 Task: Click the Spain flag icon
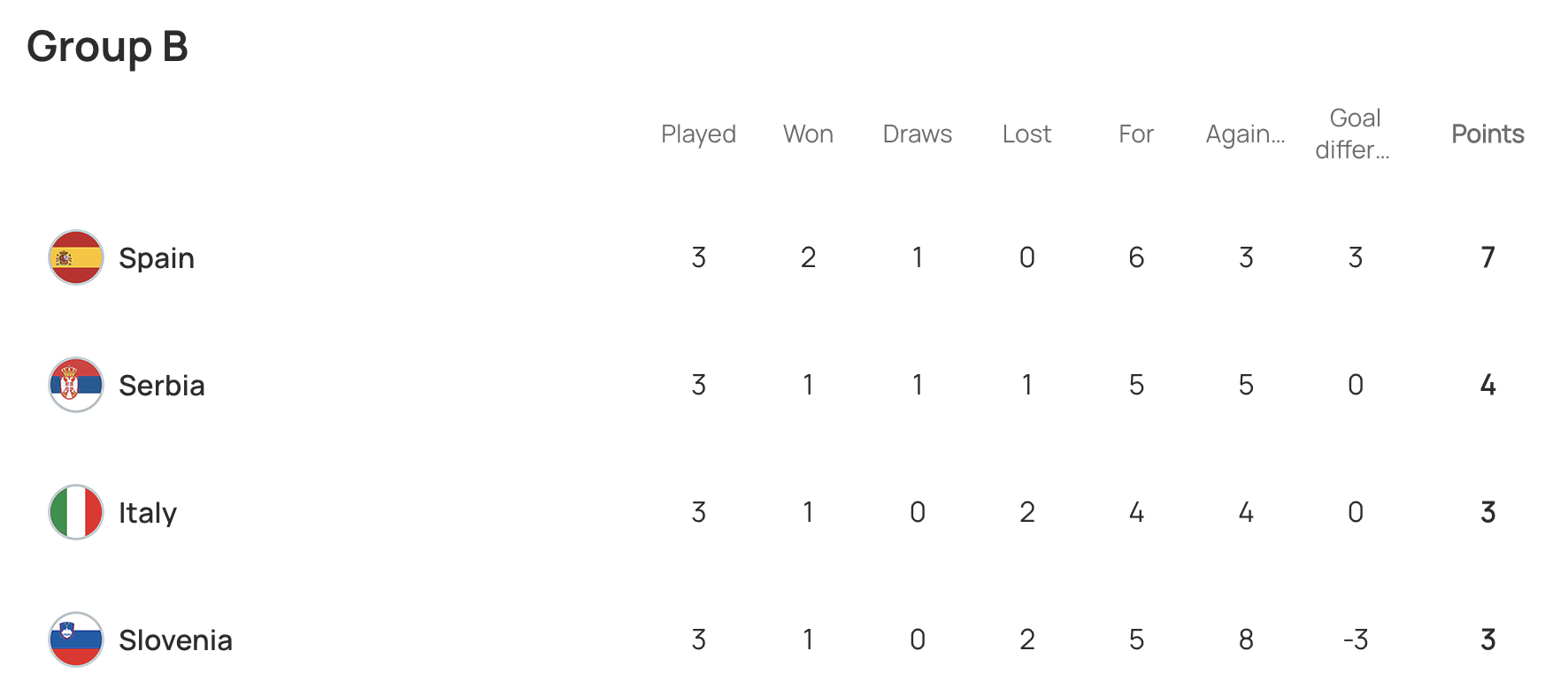[x=76, y=257]
